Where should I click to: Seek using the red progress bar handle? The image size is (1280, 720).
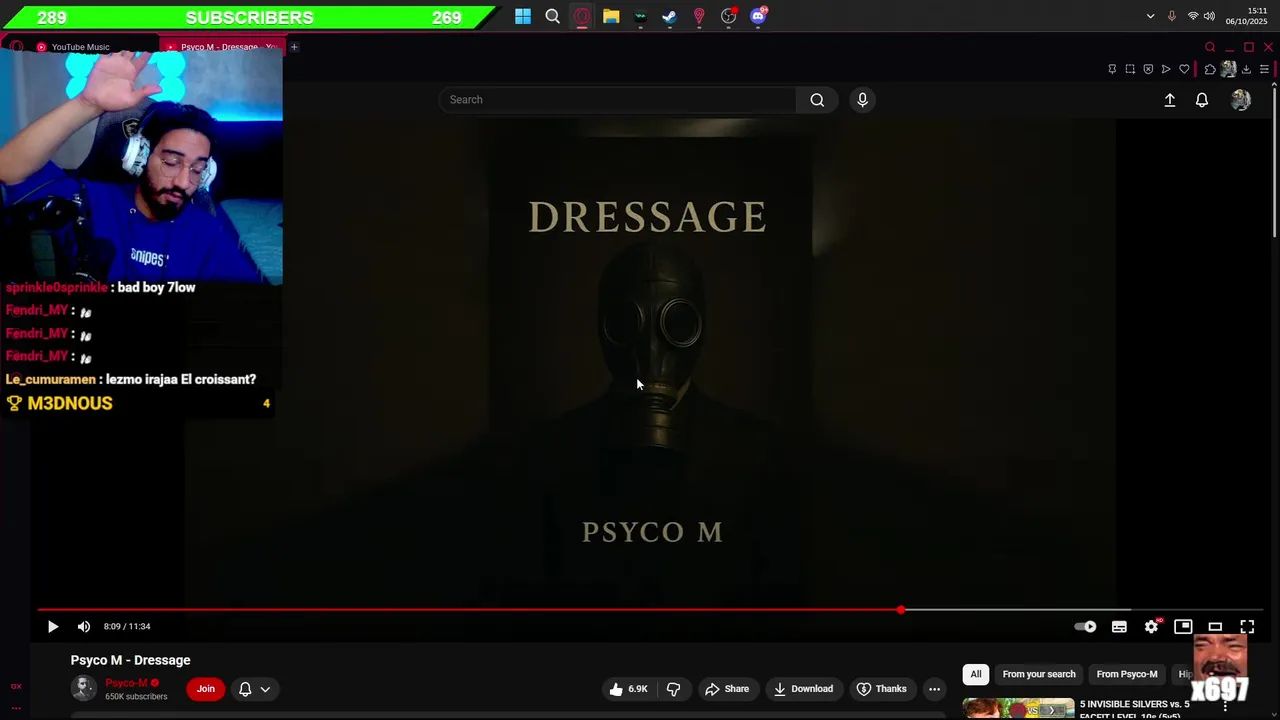(901, 609)
